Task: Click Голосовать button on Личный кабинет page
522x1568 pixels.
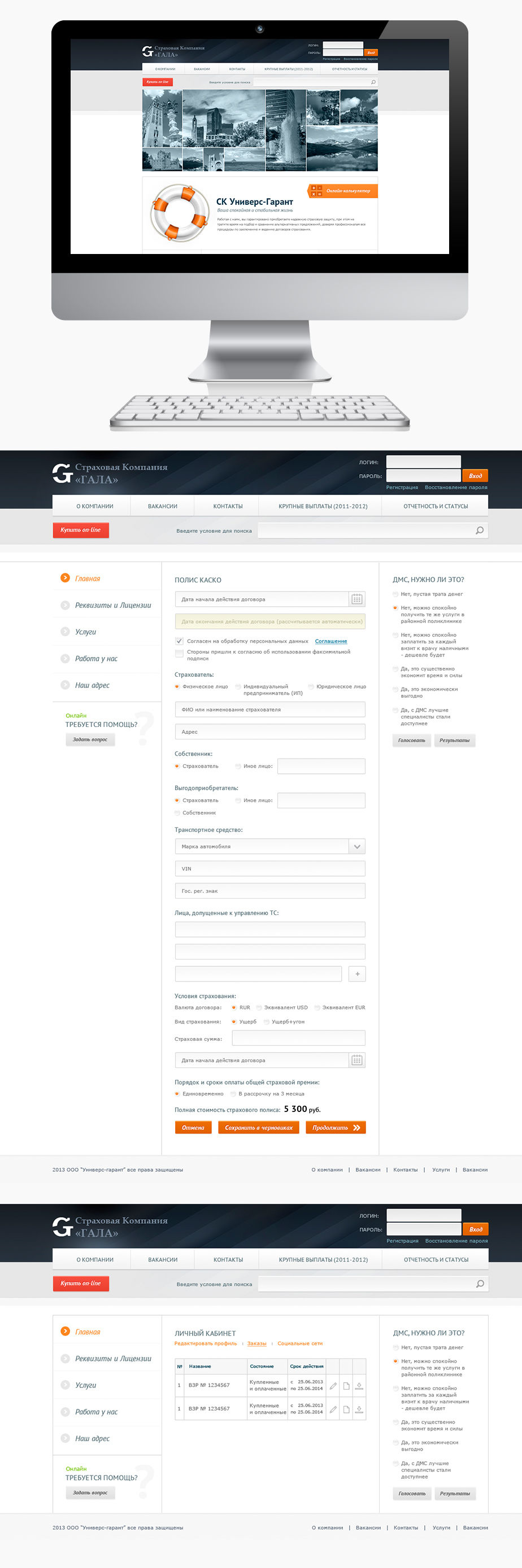Action: coord(412,1493)
